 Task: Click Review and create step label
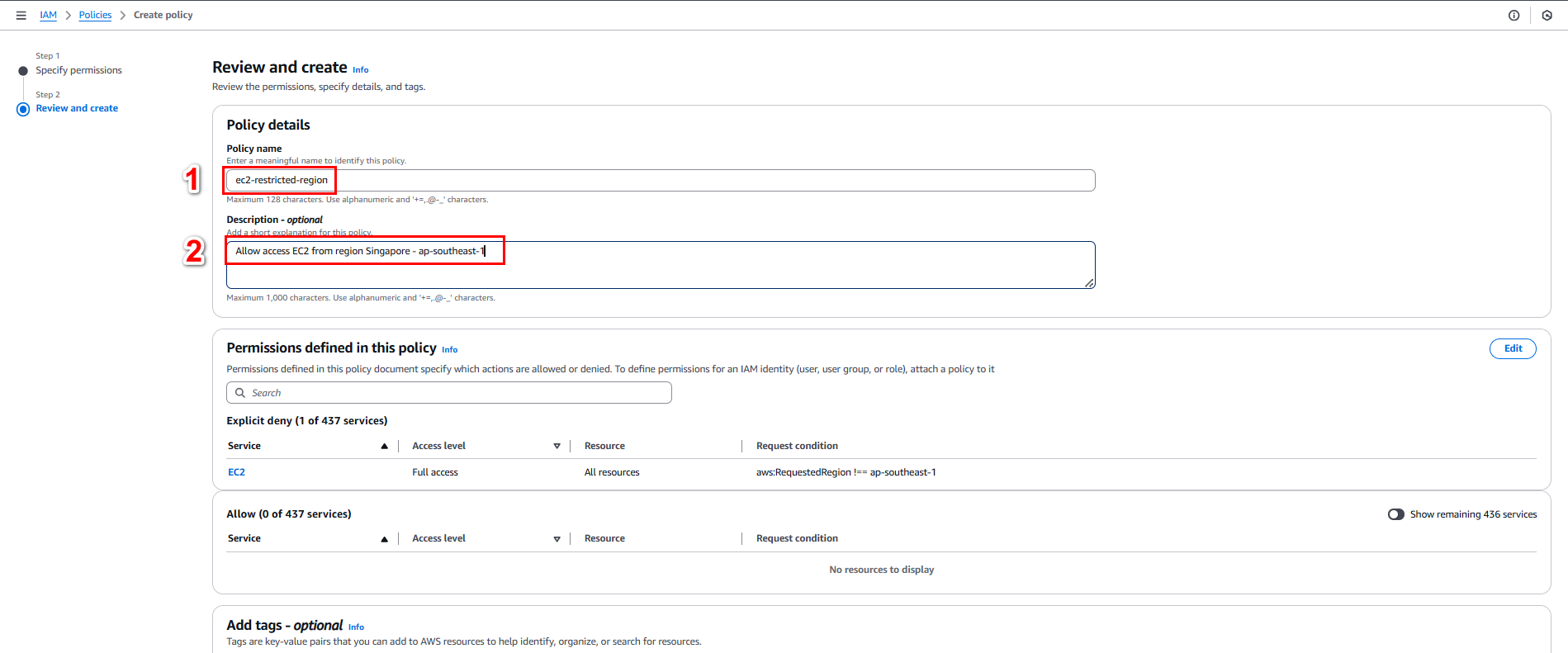[x=77, y=108]
